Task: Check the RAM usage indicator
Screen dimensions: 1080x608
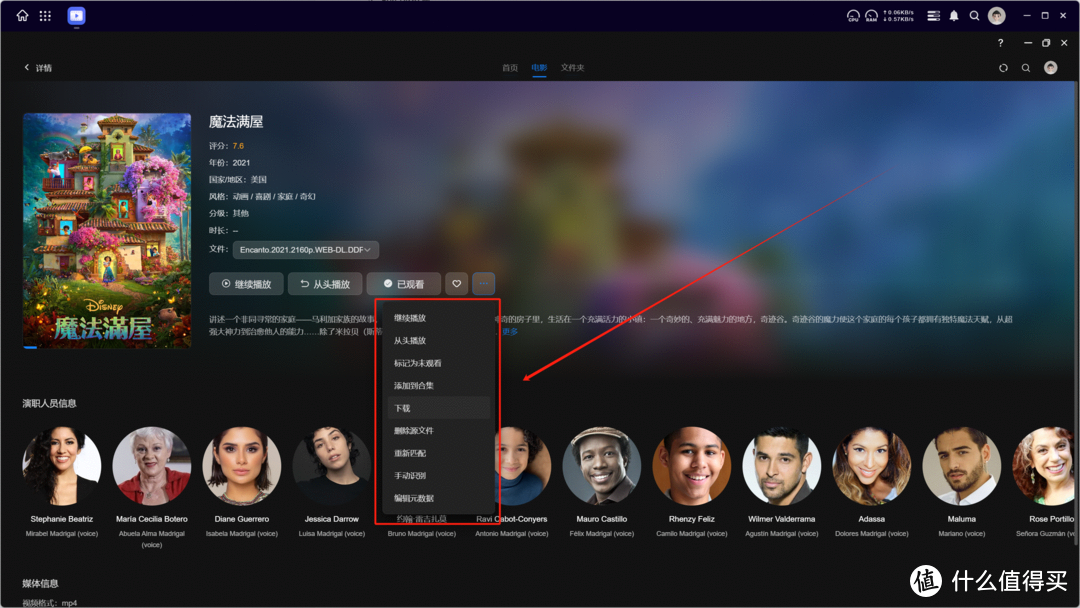Action: 871,15
